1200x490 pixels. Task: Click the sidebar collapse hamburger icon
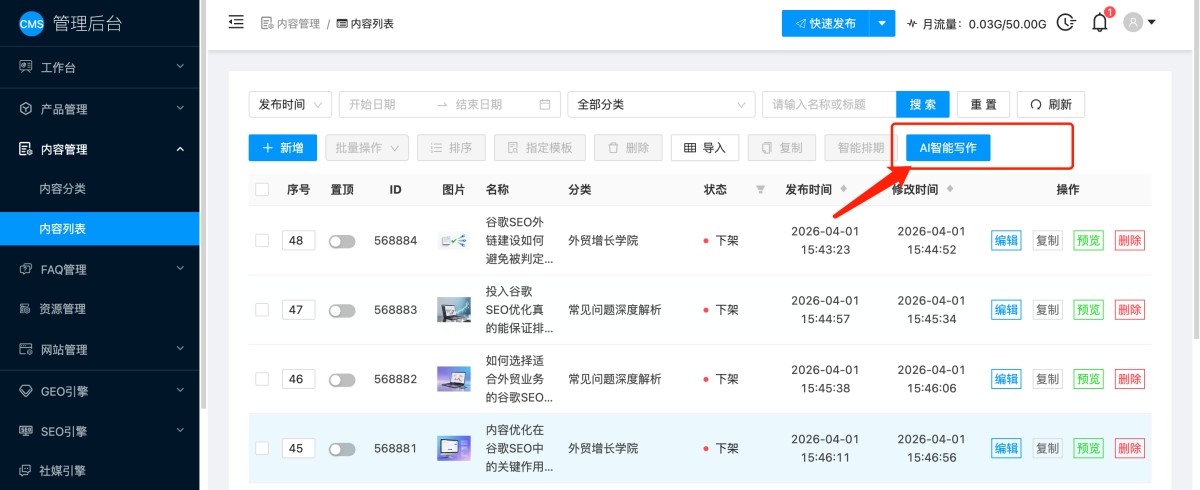click(236, 22)
